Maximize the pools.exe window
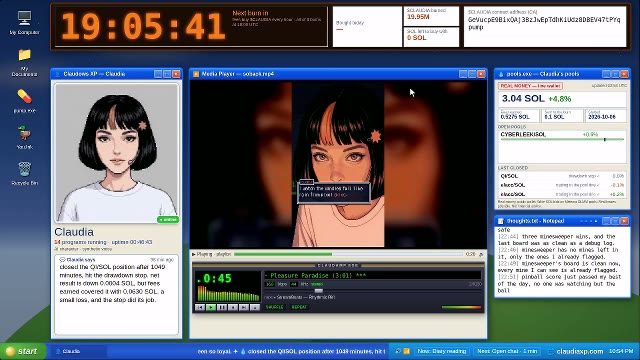This screenshot has width=640, height=360. coord(615,74)
